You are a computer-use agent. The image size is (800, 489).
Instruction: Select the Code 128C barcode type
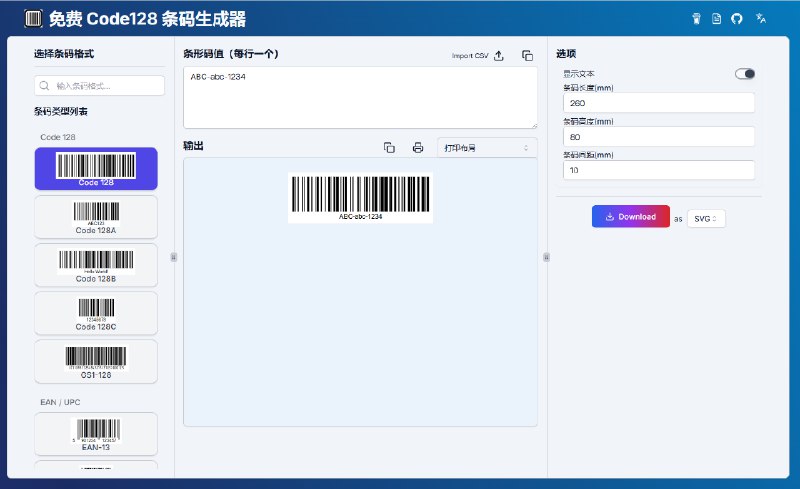[x=96, y=313]
